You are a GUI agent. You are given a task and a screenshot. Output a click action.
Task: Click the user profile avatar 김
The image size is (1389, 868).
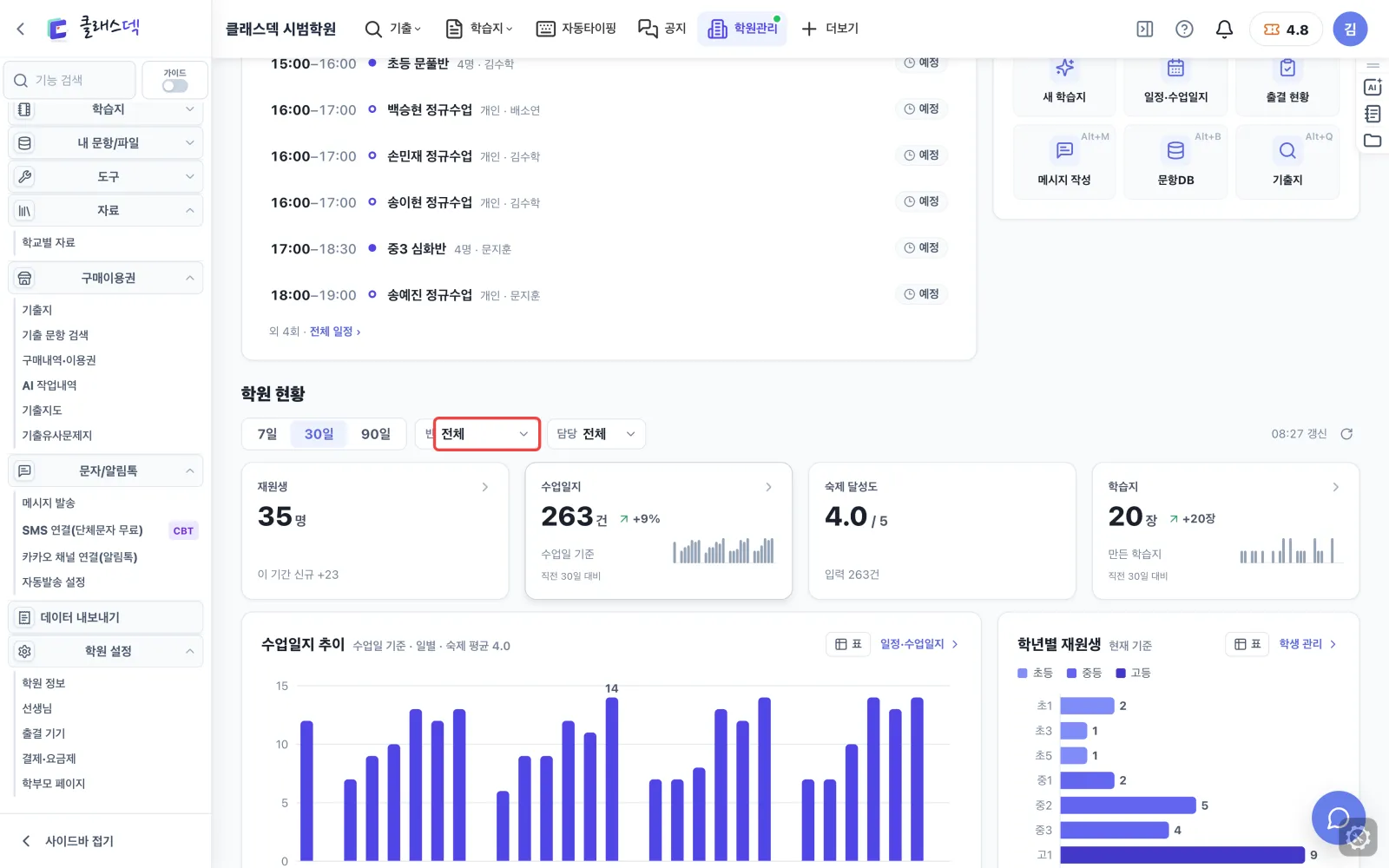[1350, 30]
